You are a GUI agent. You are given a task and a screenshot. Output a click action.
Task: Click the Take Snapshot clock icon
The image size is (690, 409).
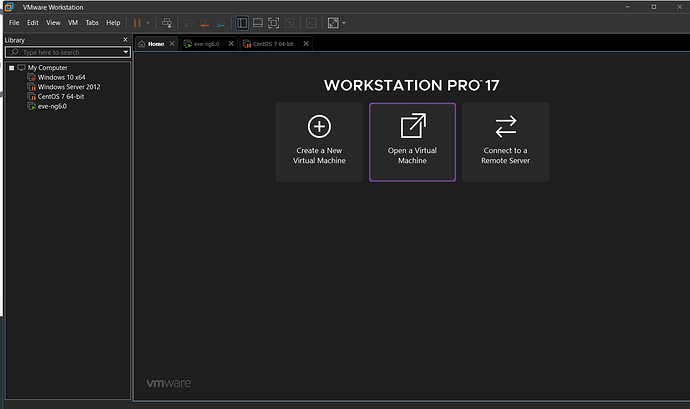coord(188,23)
